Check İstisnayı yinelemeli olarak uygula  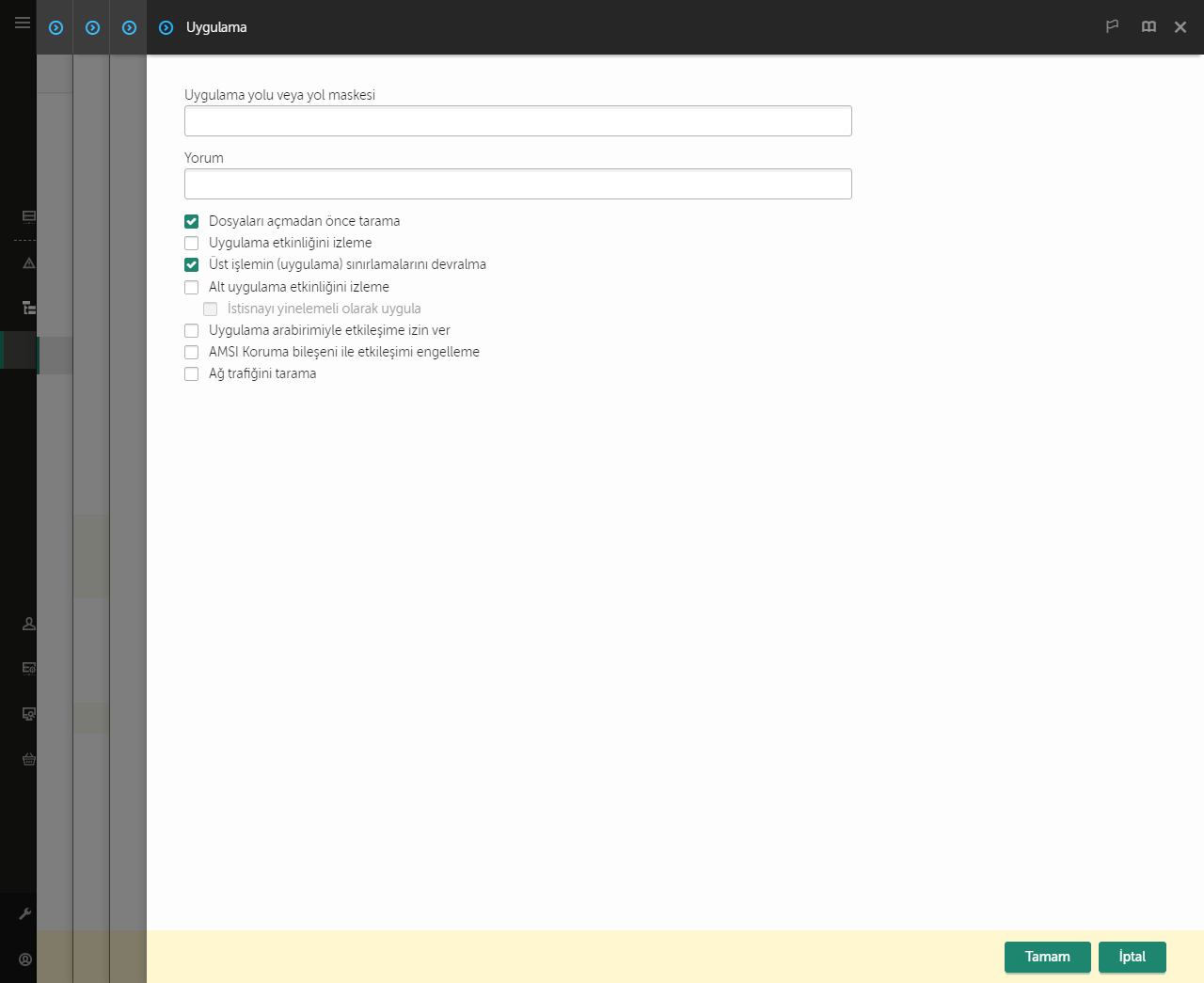click(x=211, y=309)
